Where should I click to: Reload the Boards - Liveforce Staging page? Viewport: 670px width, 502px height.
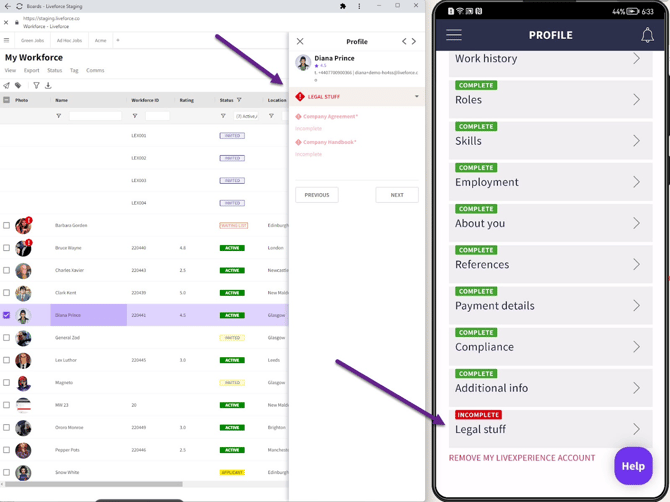click(20, 6)
